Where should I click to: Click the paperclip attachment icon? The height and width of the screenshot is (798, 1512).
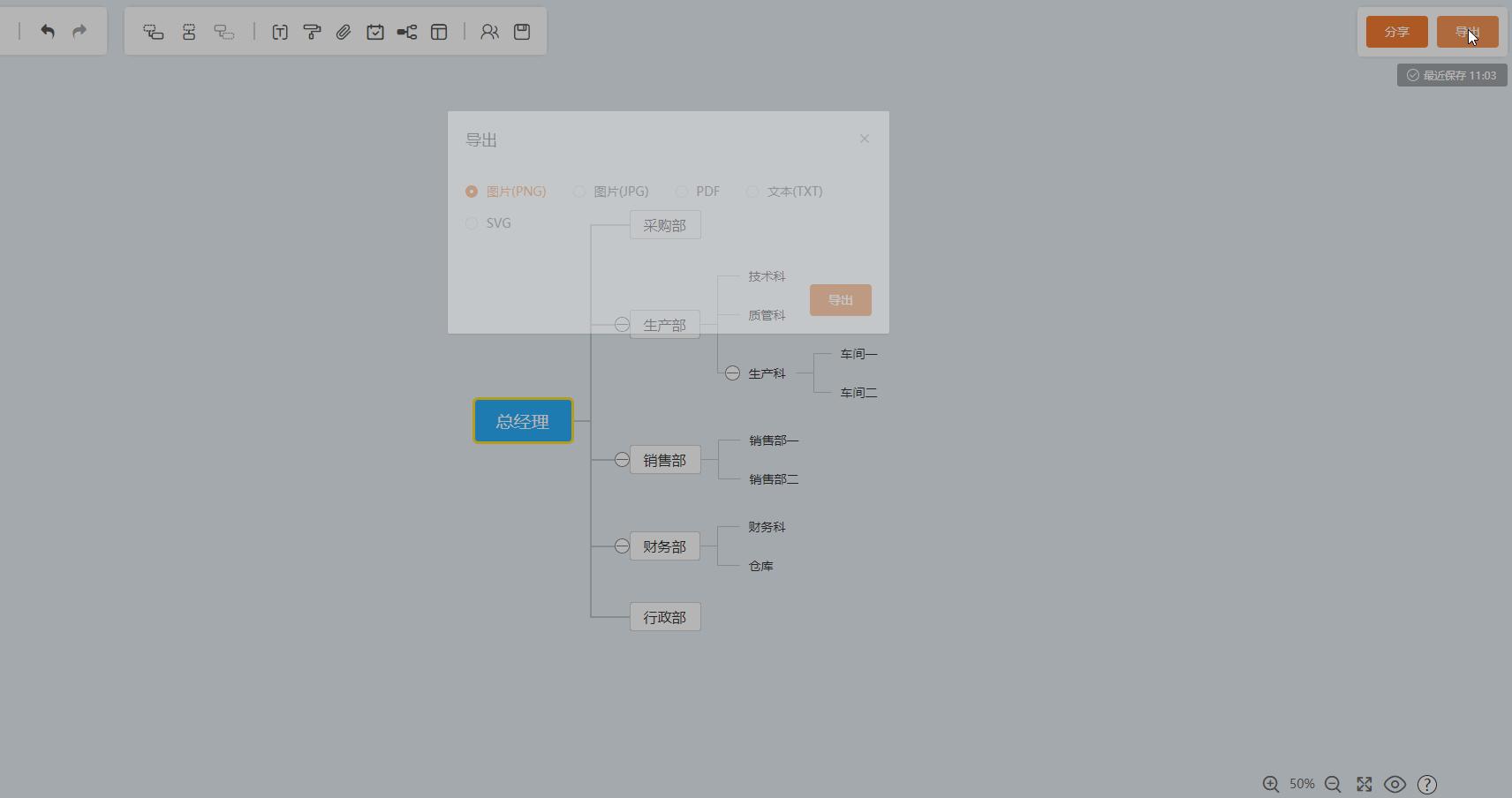[x=344, y=32]
